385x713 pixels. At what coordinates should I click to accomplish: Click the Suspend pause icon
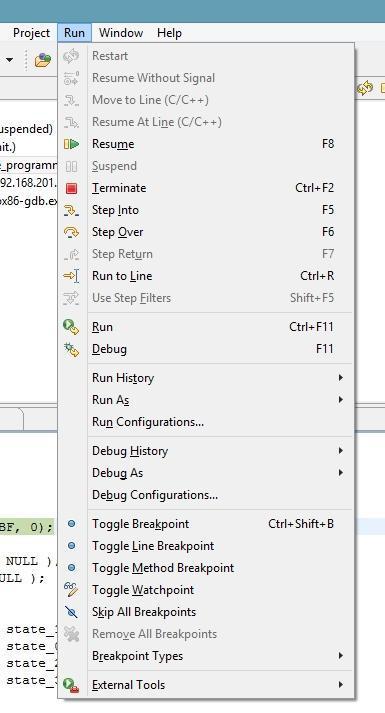[71, 166]
